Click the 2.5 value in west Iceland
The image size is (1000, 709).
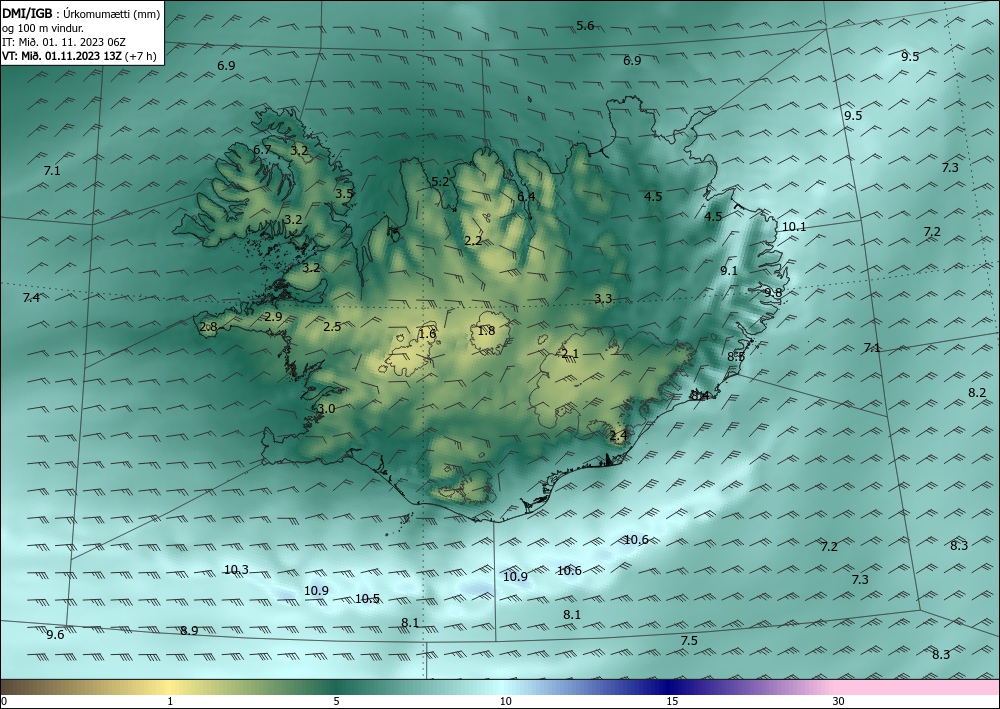tap(332, 326)
